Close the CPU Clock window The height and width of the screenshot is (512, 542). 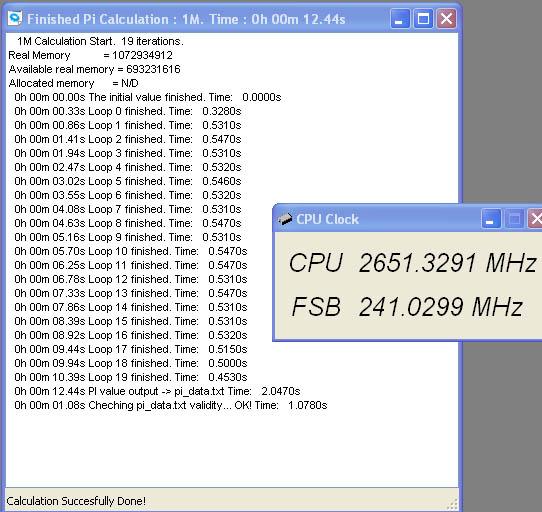click(535, 218)
